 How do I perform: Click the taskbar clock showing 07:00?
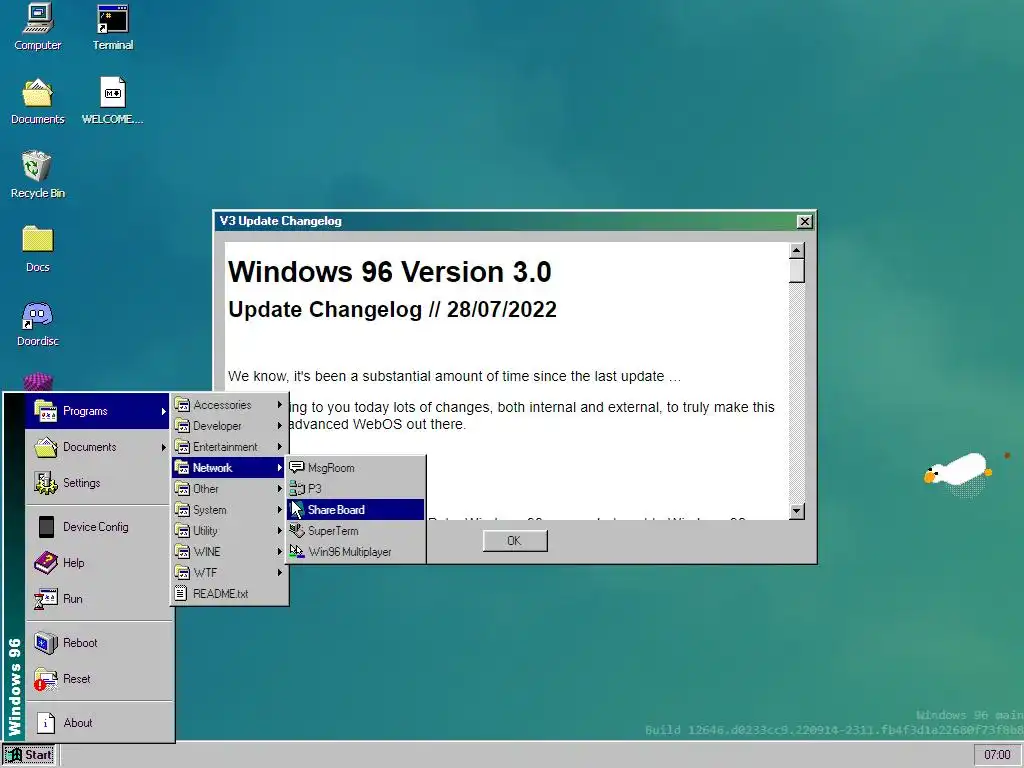point(997,755)
